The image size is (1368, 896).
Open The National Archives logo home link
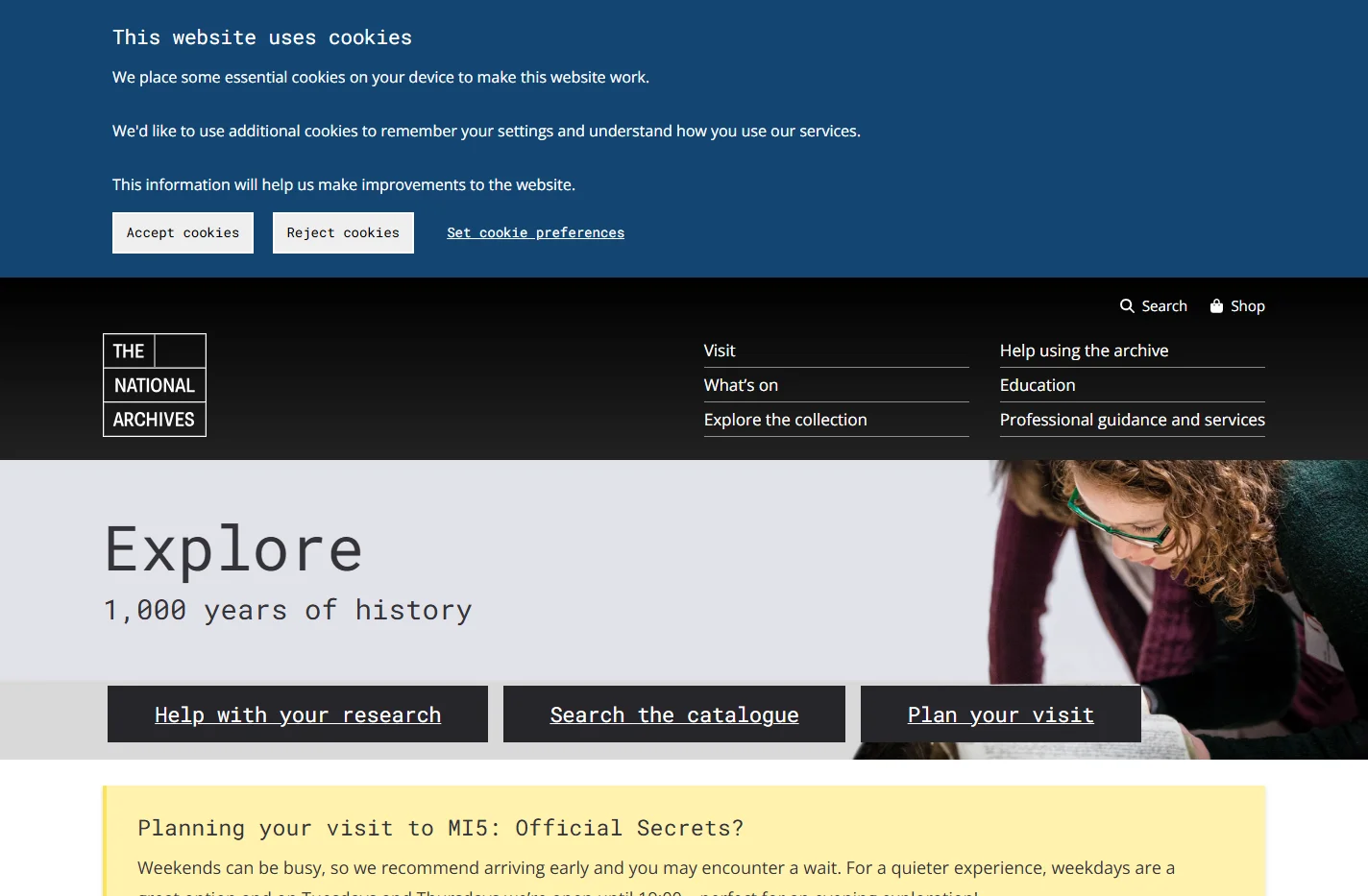155,385
